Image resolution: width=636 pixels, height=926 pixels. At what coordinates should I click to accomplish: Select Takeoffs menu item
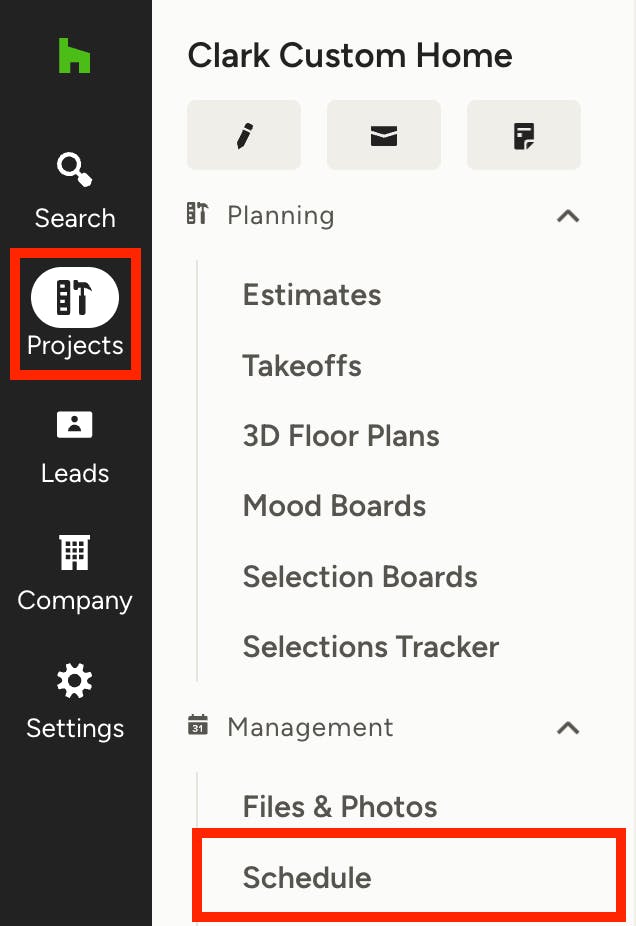click(302, 366)
